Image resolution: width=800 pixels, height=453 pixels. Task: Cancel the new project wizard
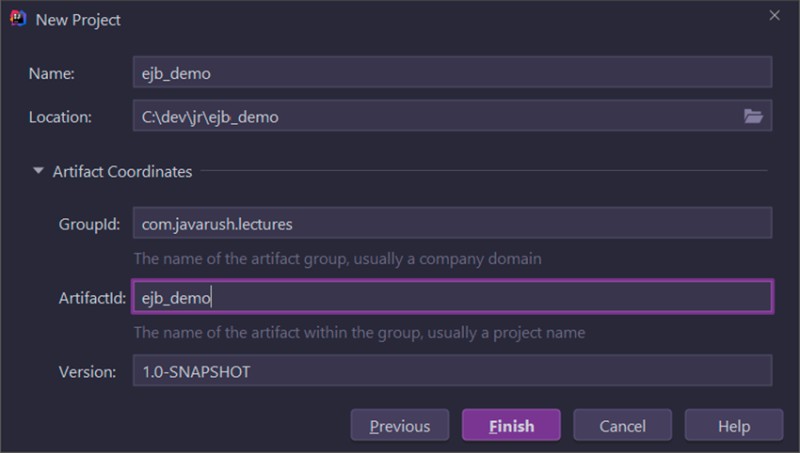[x=622, y=425]
